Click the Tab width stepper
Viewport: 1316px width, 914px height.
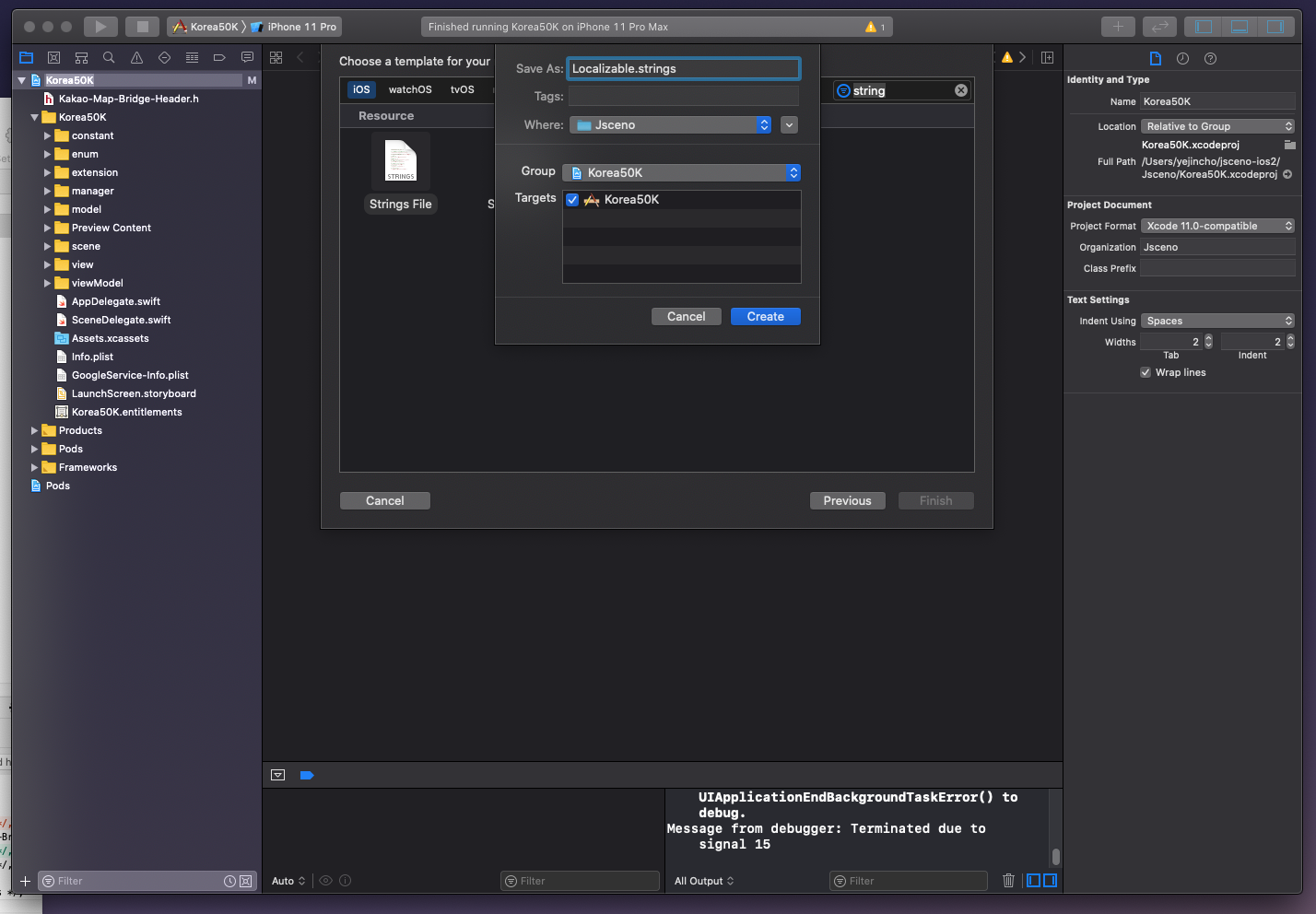point(1209,342)
